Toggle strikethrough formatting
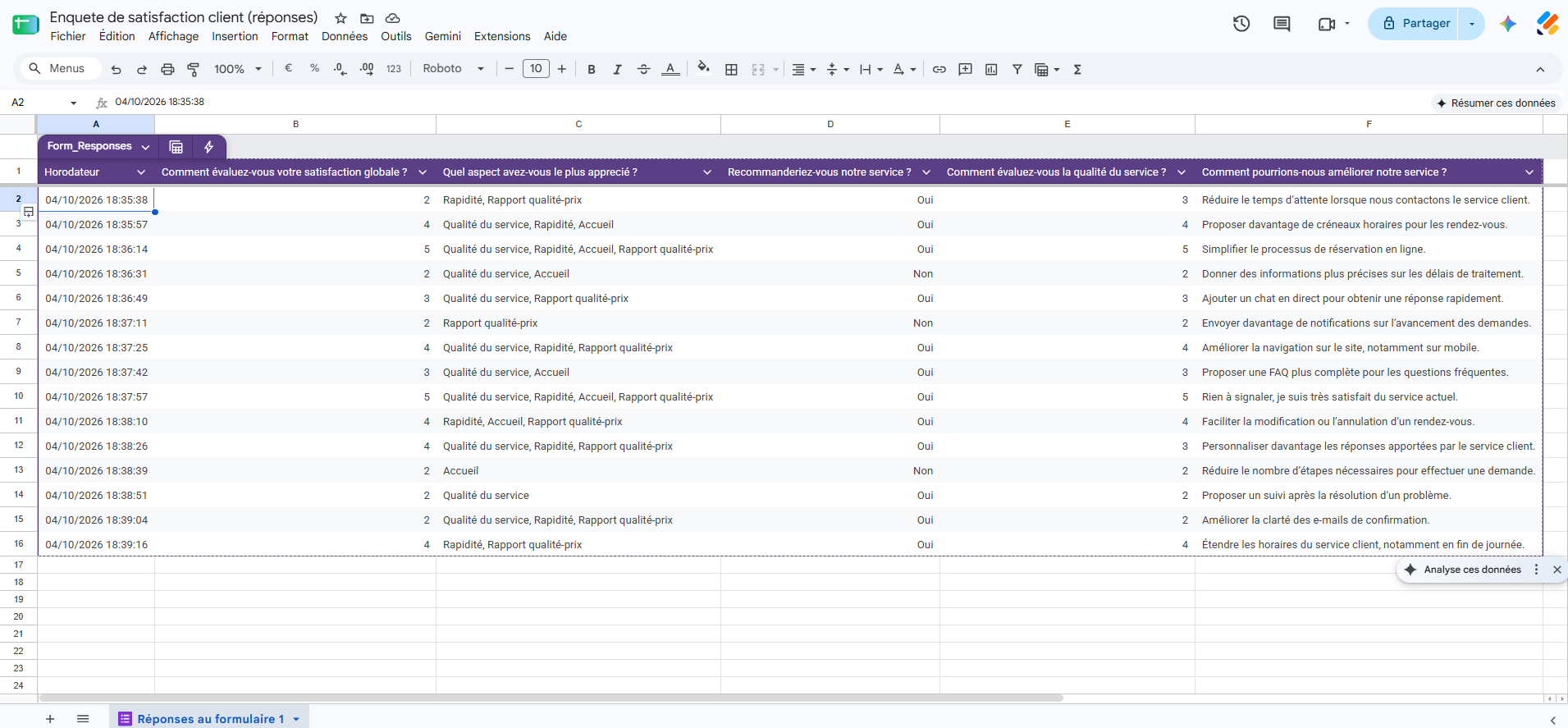Screen dimensions: 1568x728 coord(643,70)
